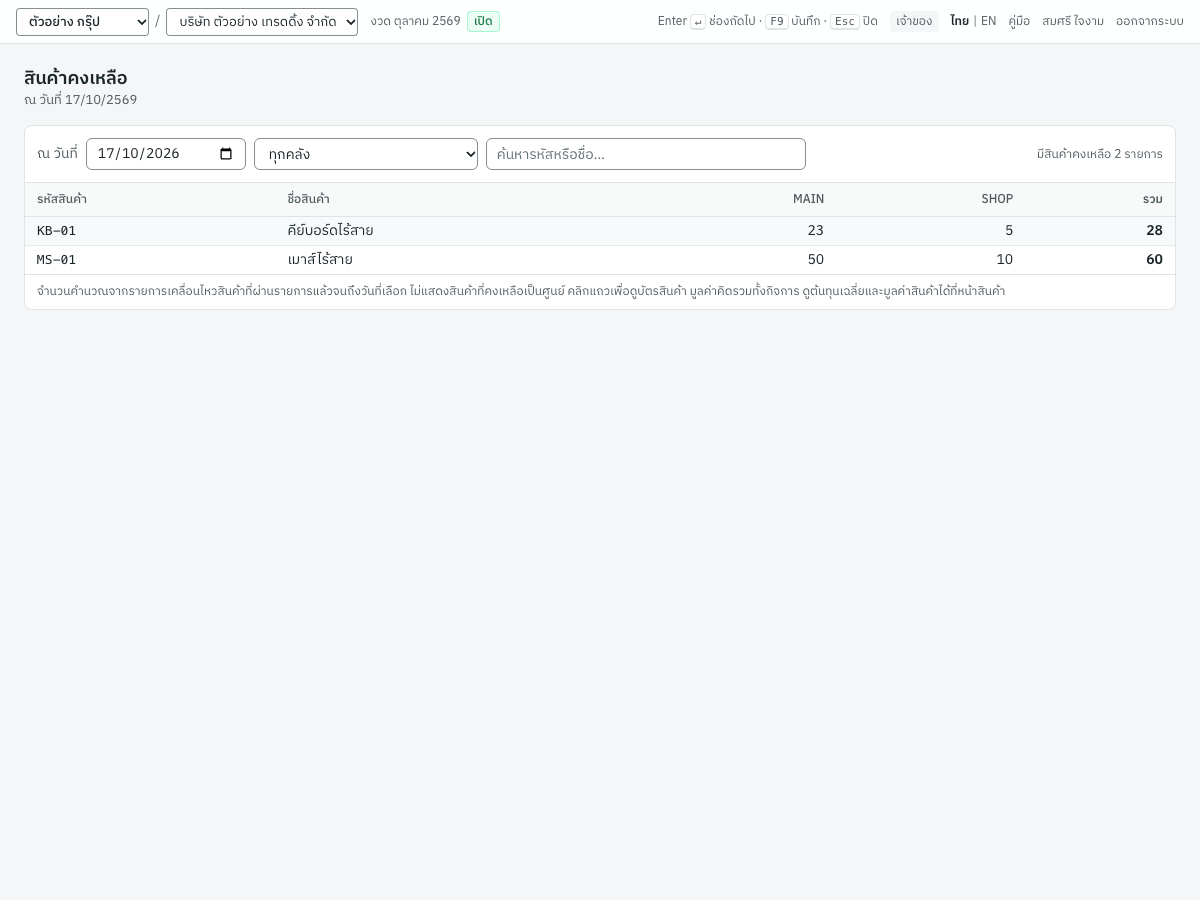Screen dimensions: 1200x900
Task: Click MAIN quantity 23 for KB-01
Action: (816, 231)
